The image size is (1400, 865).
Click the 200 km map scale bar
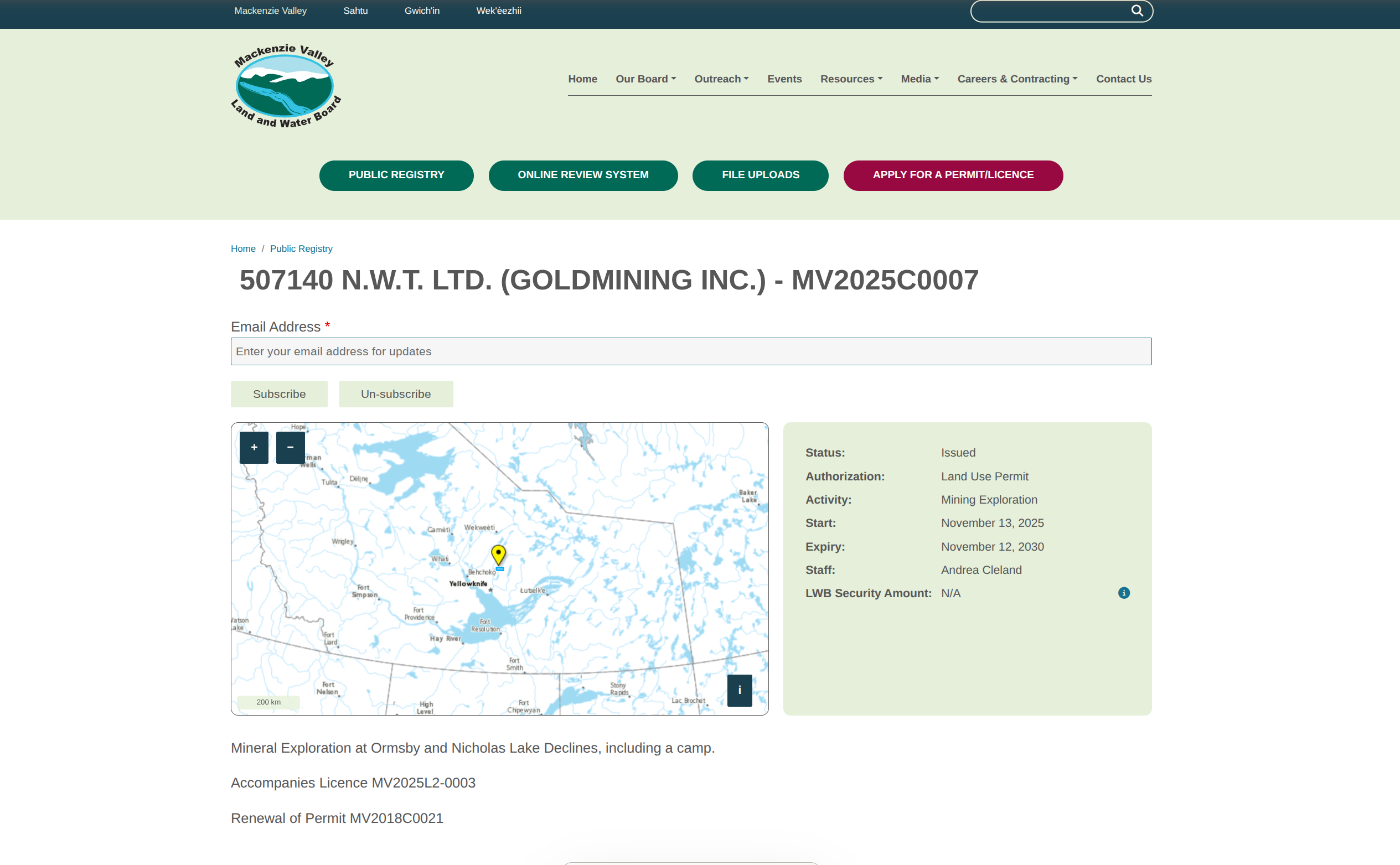coord(268,702)
